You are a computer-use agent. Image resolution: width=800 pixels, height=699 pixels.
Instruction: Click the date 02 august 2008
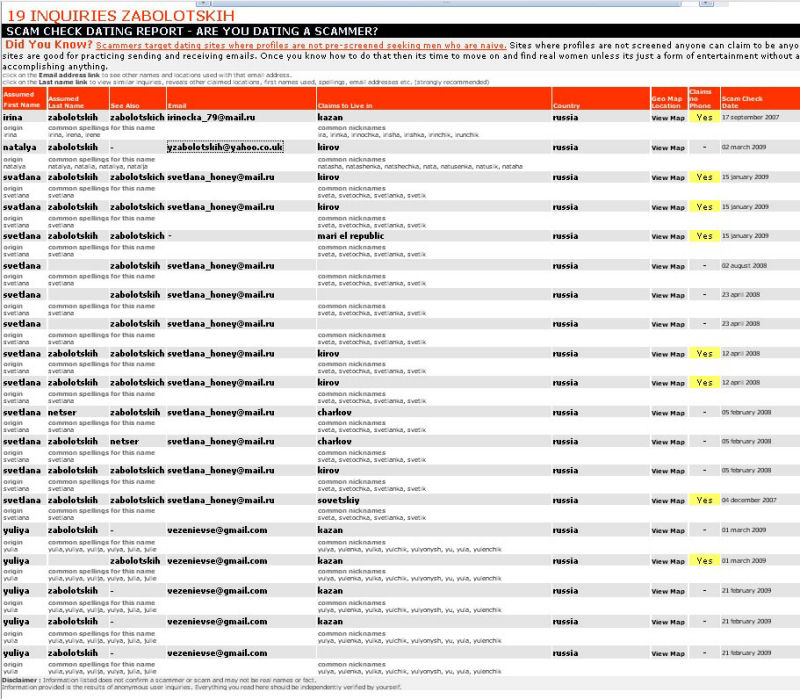click(x=744, y=265)
